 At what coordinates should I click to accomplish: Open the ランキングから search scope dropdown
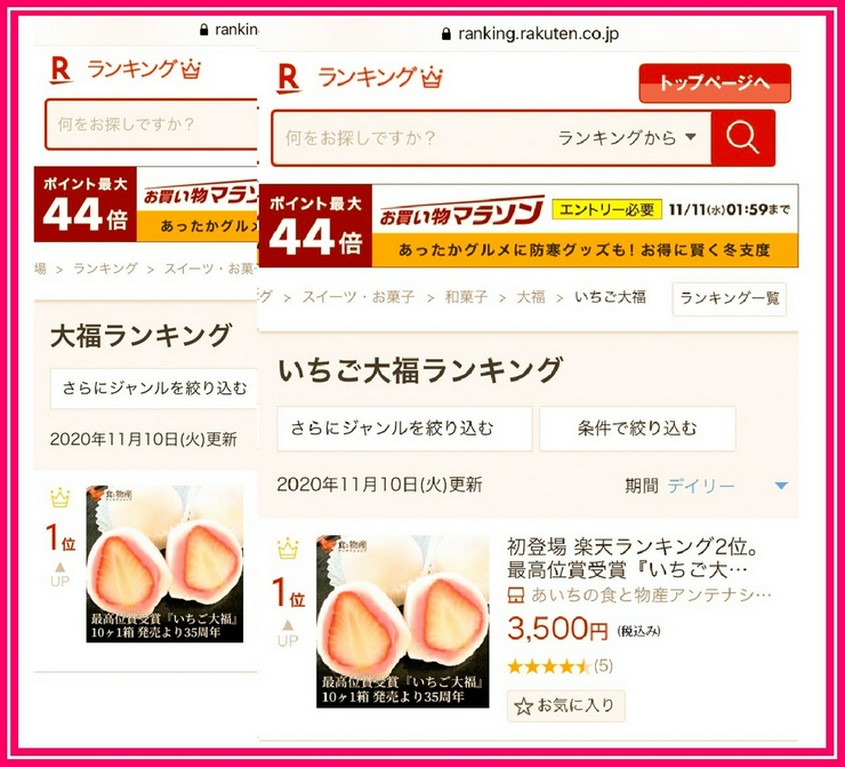627,138
